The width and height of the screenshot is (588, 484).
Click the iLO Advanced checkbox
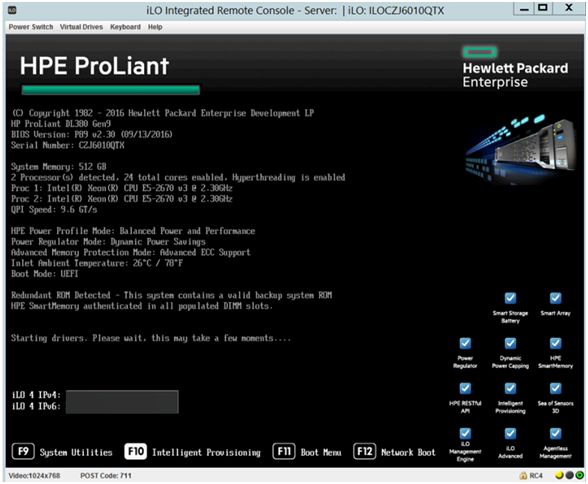[510, 433]
